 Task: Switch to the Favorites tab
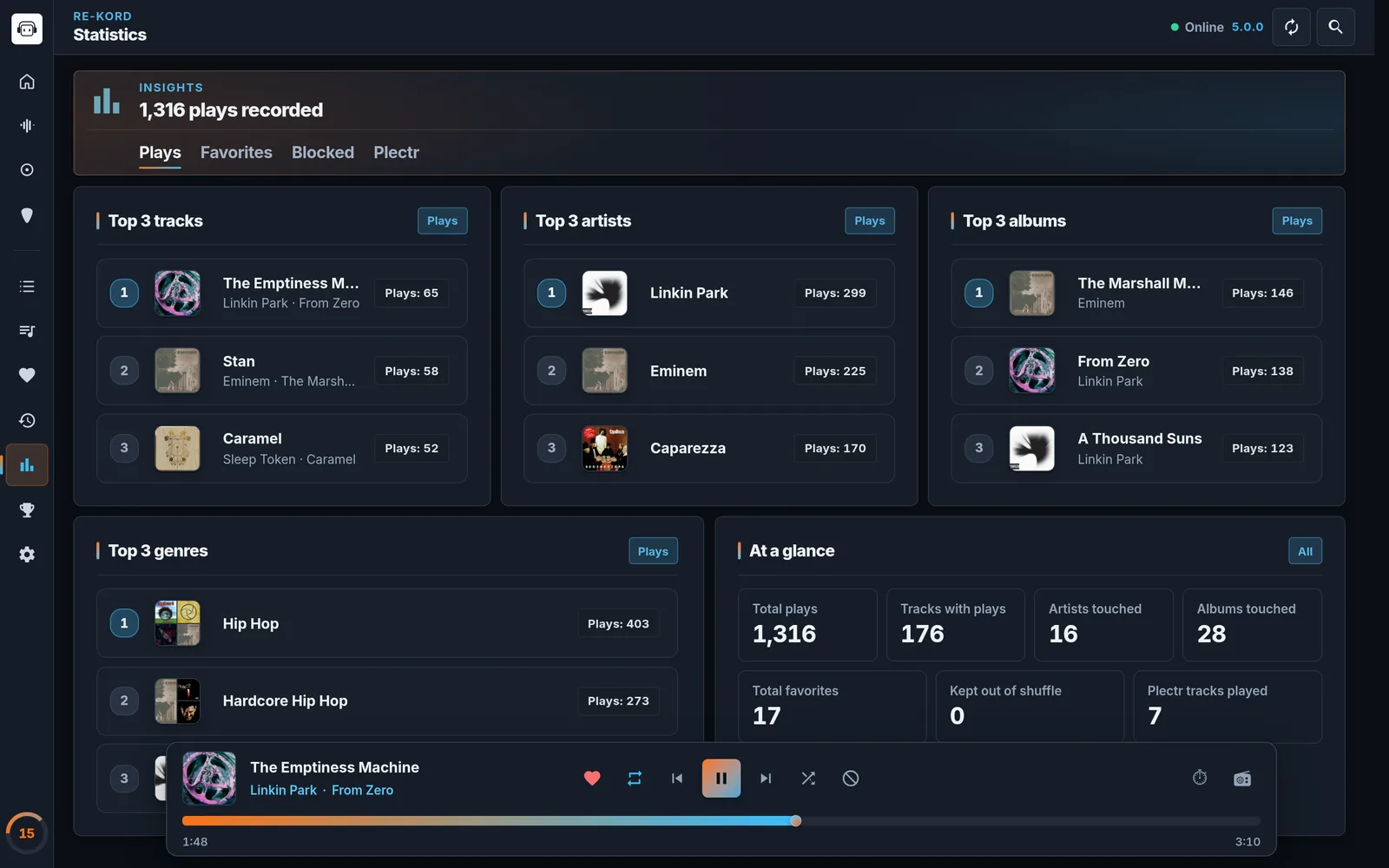(236, 153)
